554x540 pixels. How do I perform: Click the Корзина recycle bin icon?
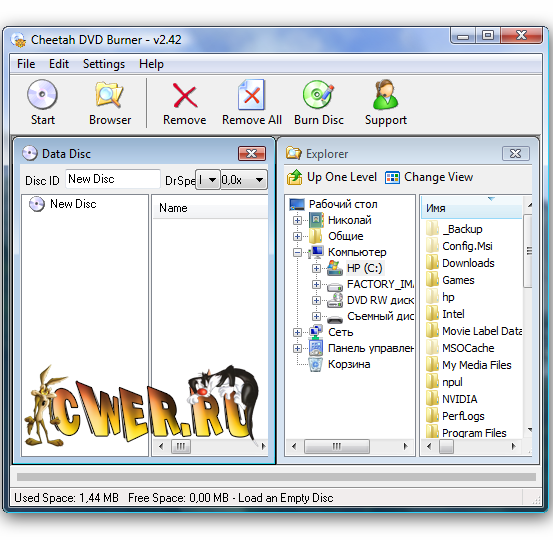click(316, 364)
